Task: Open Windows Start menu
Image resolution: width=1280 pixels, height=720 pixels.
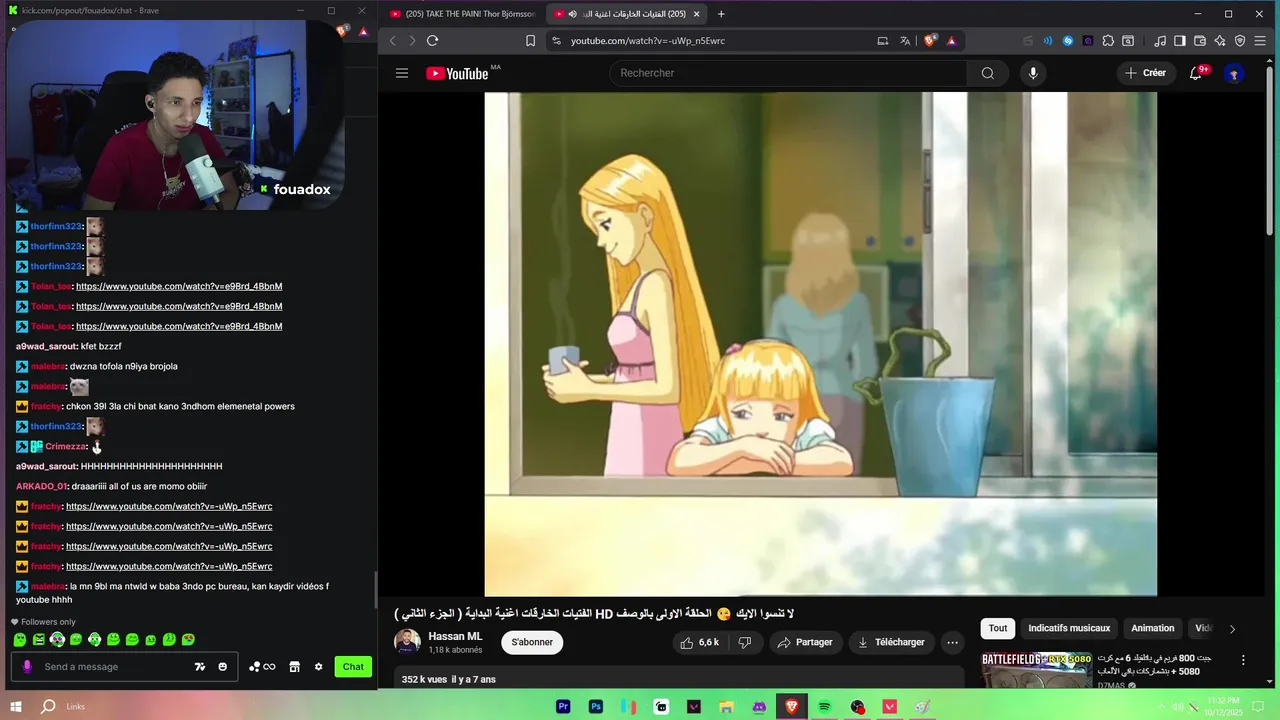Action: point(16,706)
